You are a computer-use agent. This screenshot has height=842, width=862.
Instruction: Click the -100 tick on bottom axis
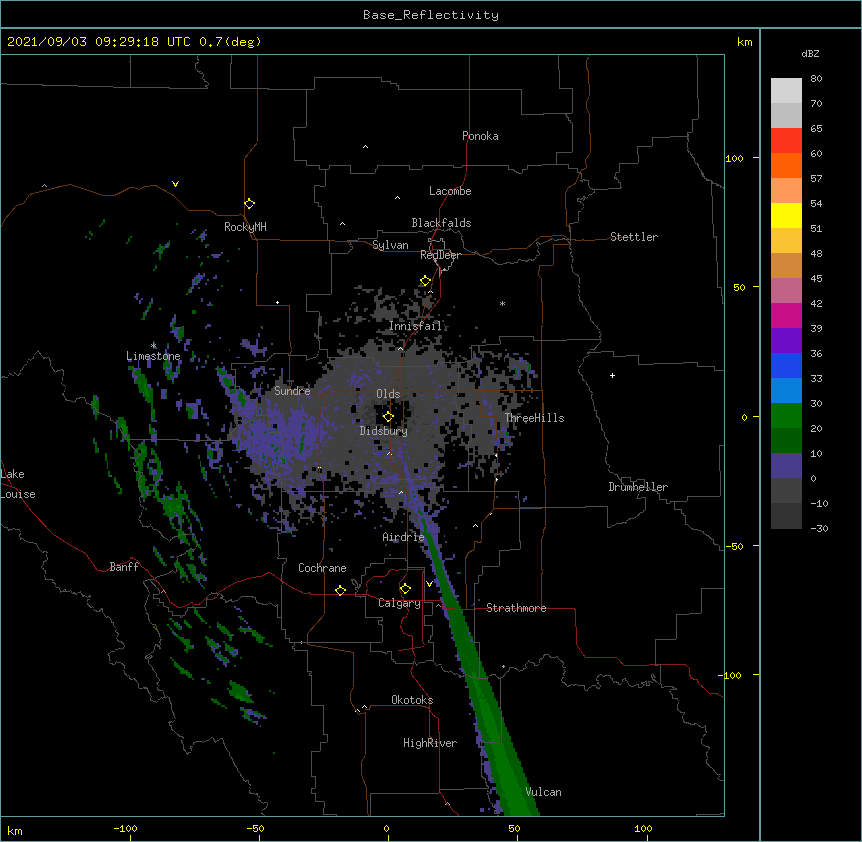coord(125,828)
